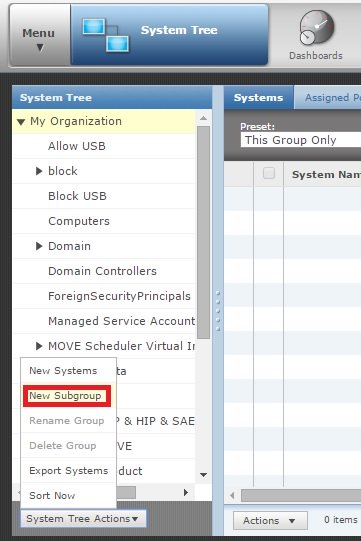This screenshot has width=361, height=541.
Task: Select the Allow USB group
Action: tap(77, 146)
